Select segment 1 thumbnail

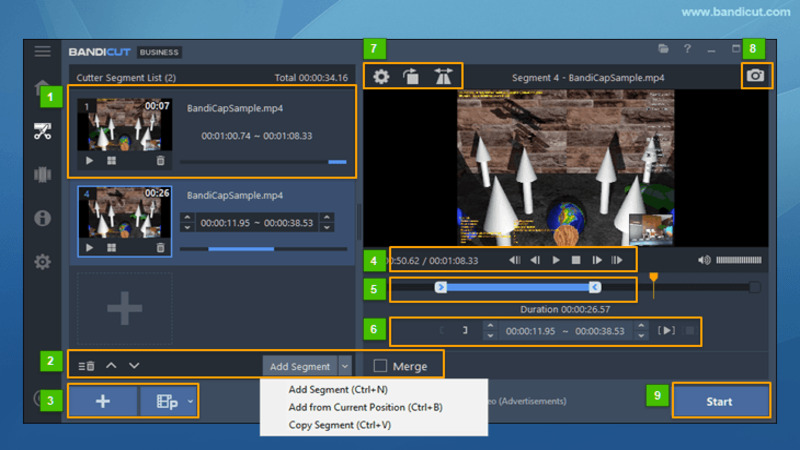pyautogui.click(x=124, y=124)
